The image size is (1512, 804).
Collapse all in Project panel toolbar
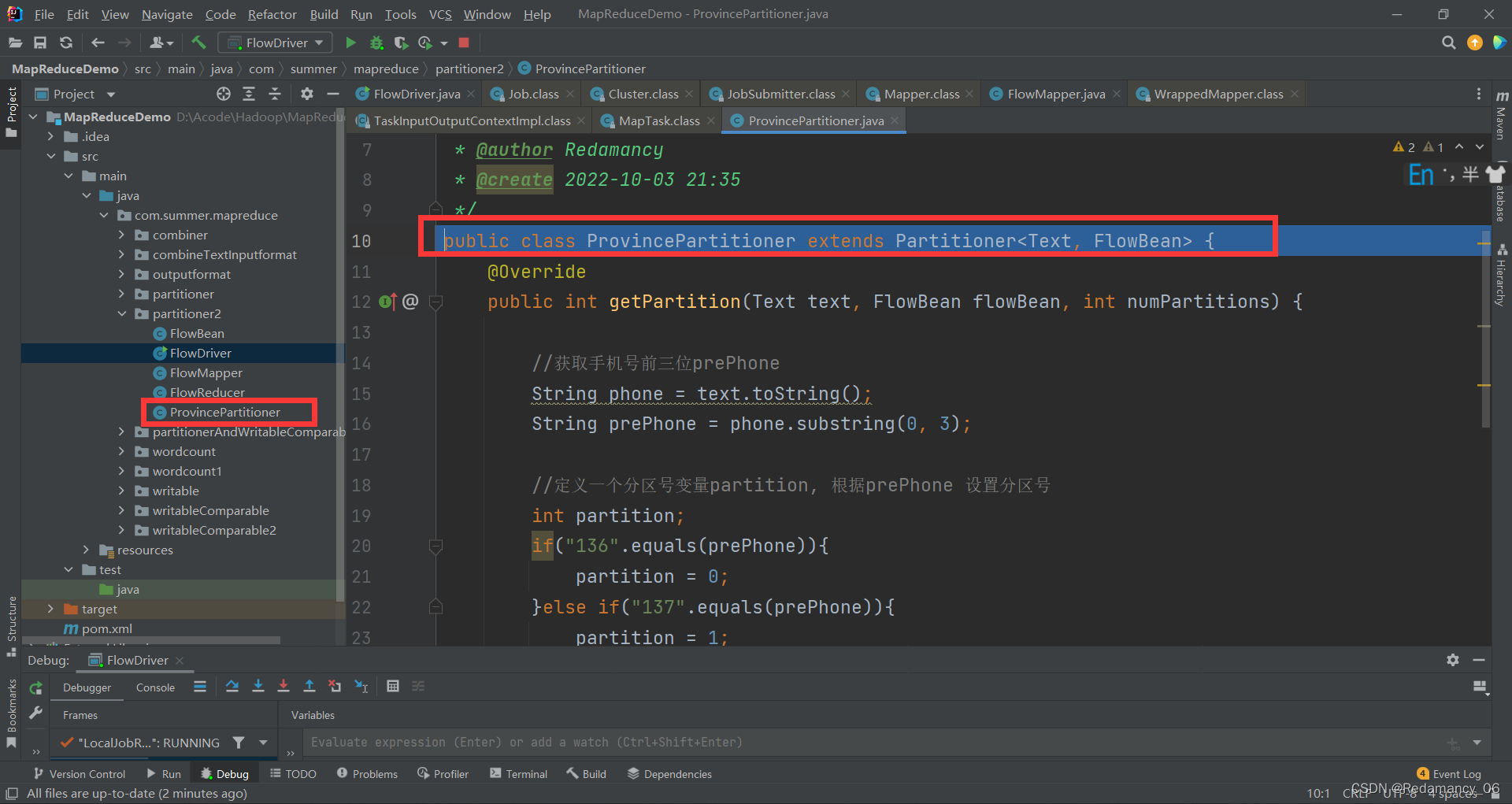pos(275,94)
